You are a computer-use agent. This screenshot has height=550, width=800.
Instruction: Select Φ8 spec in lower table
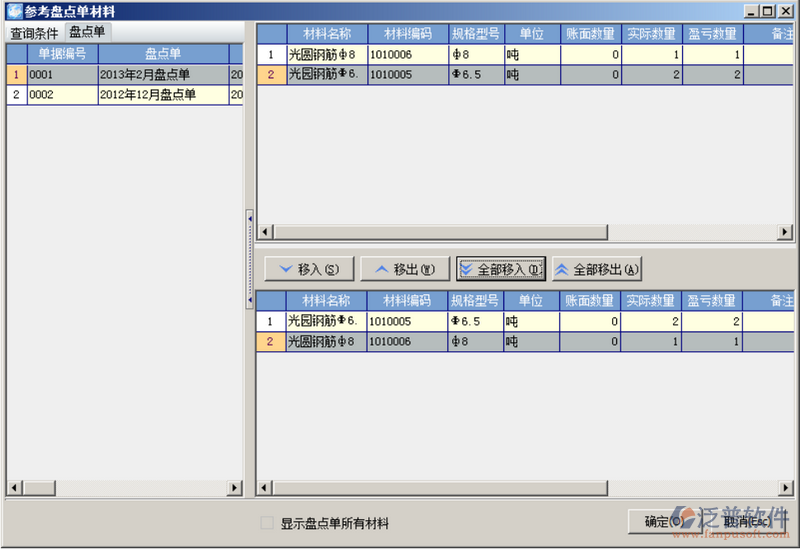click(x=475, y=341)
